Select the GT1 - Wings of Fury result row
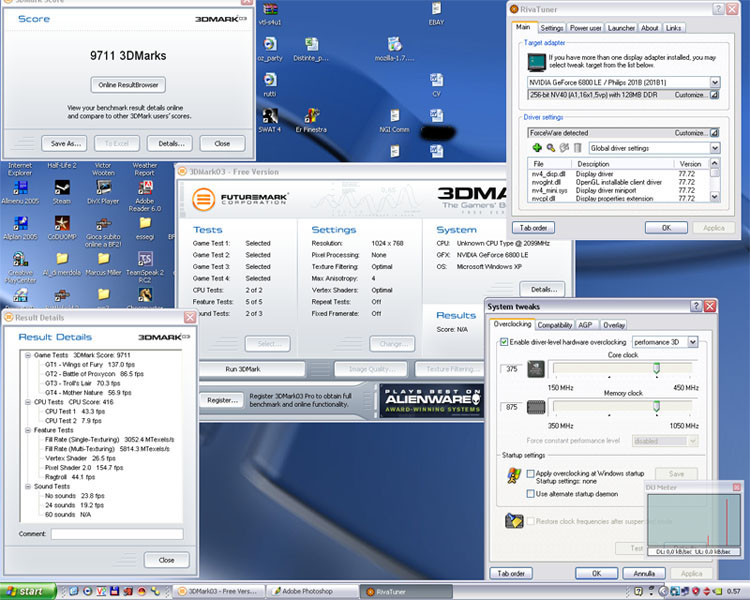750x600 pixels. 90,365
